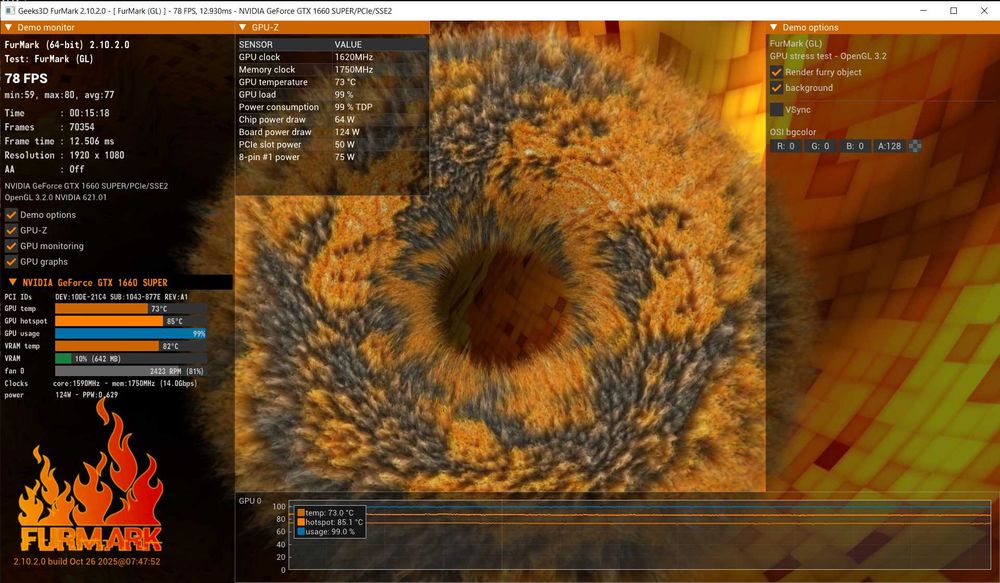Click the VALUE column header in GPU-Z
Image resolution: width=1000 pixels, height=583 pixels.
(348, 45)
